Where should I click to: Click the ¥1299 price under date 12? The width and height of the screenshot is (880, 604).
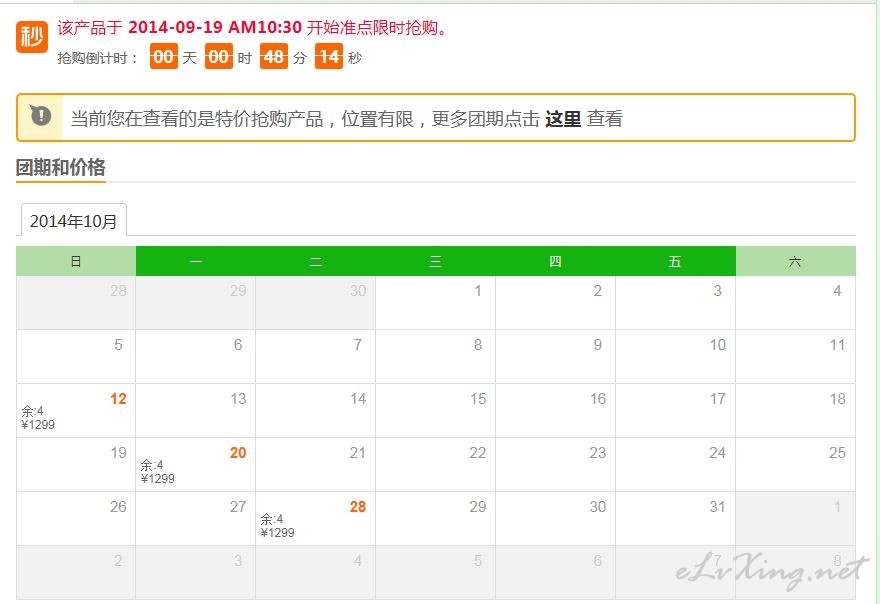click(x=38, y=425)
